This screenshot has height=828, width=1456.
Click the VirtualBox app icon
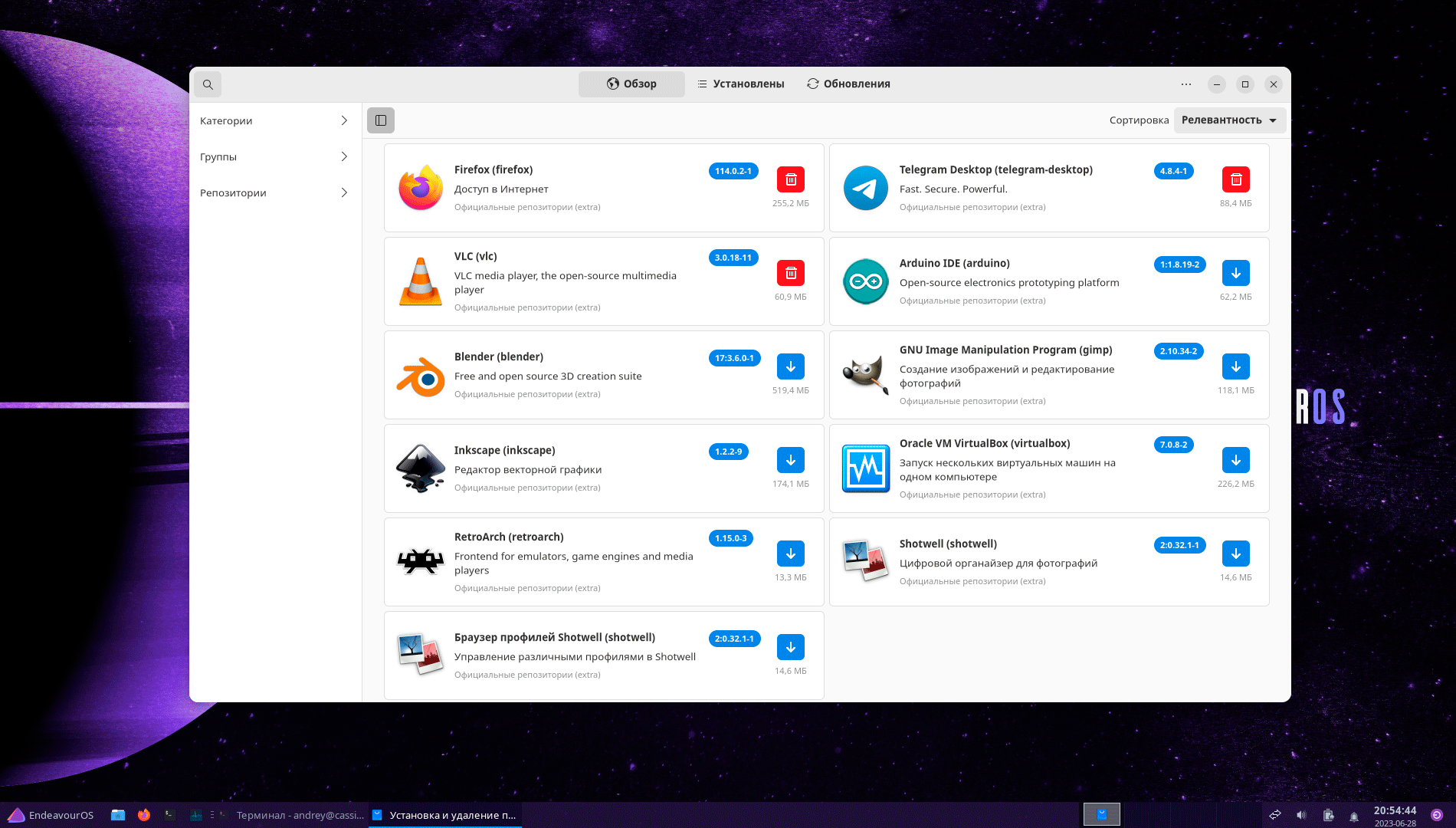pos(866,468)
